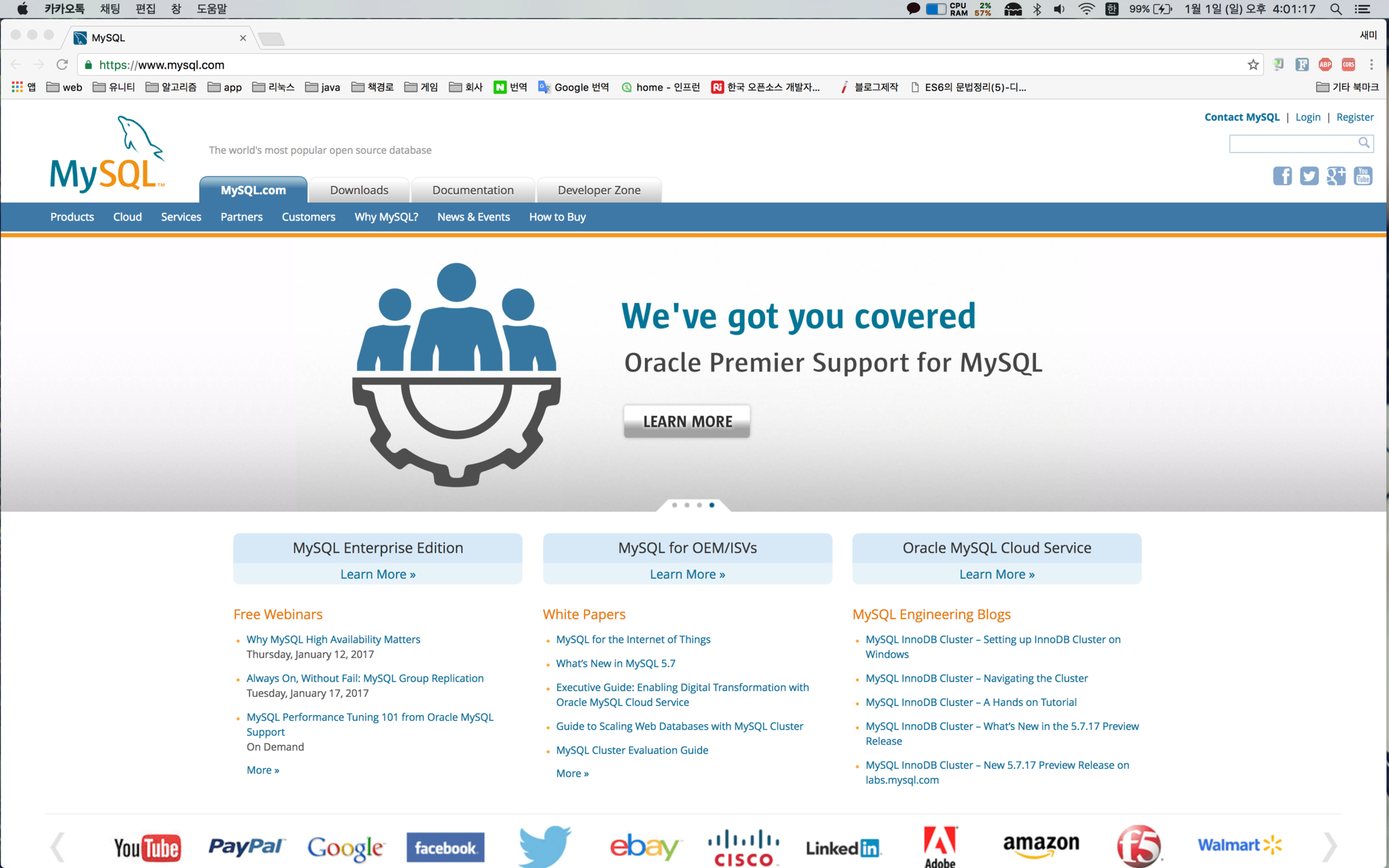Bookmark this page with the star icon
The width and height of the screenshot is (1389, 868).
tap(1253, 64)
